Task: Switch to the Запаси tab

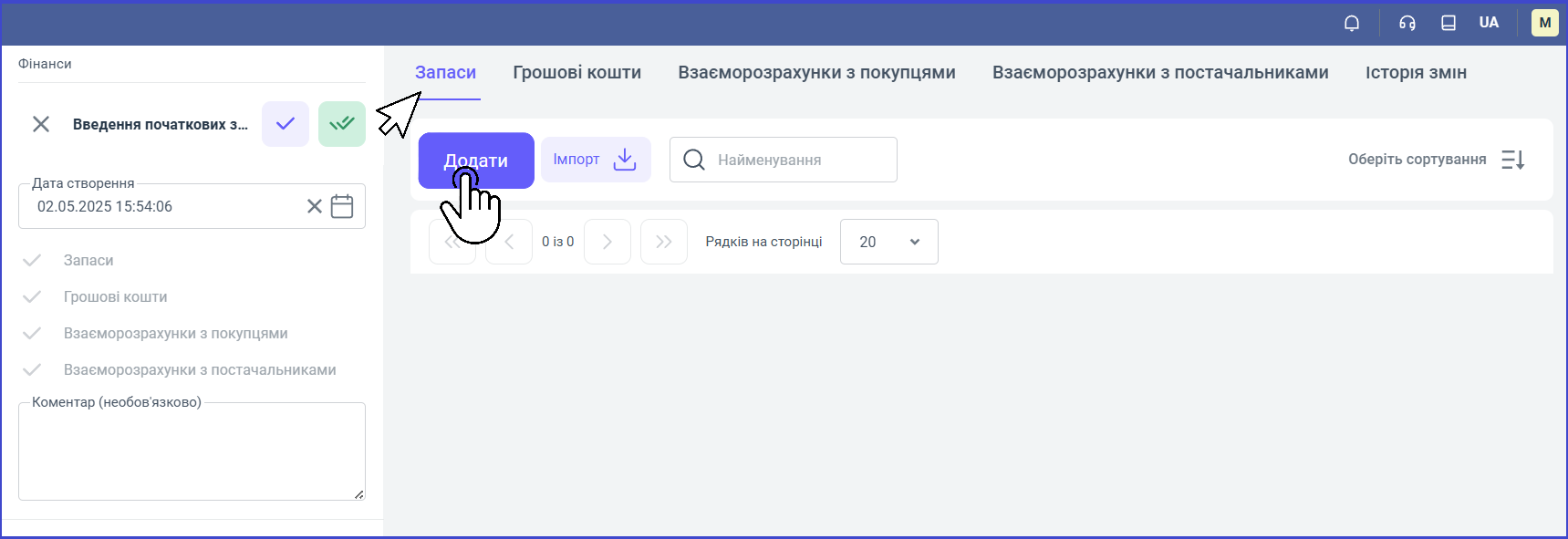Action: coord(445,73)
